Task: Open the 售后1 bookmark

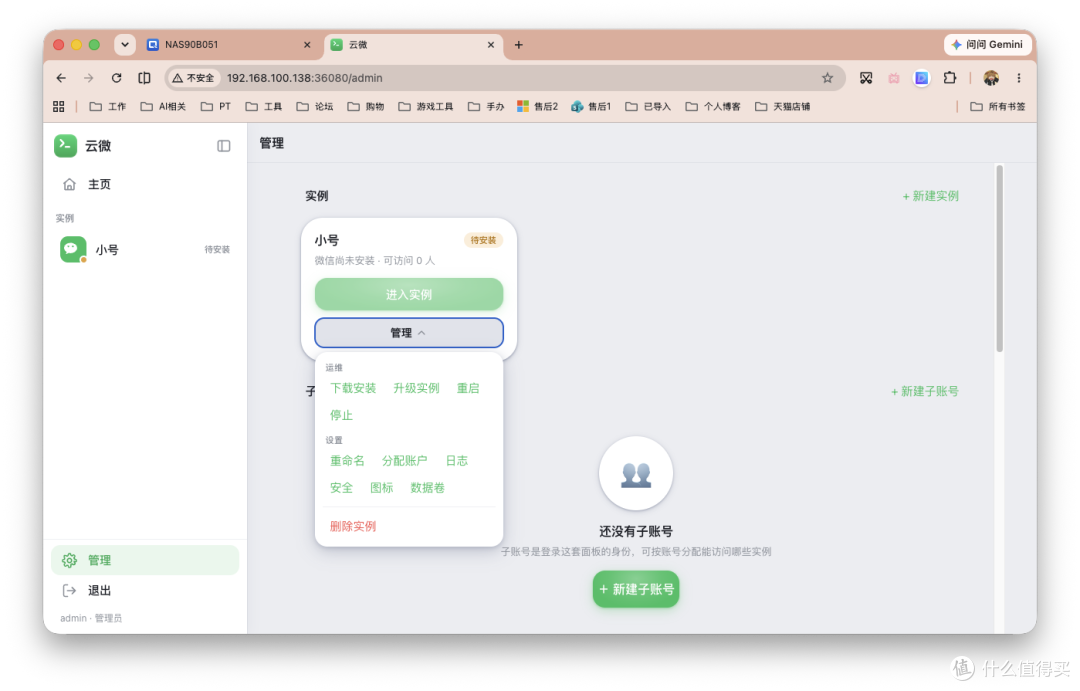Action: 591,106
